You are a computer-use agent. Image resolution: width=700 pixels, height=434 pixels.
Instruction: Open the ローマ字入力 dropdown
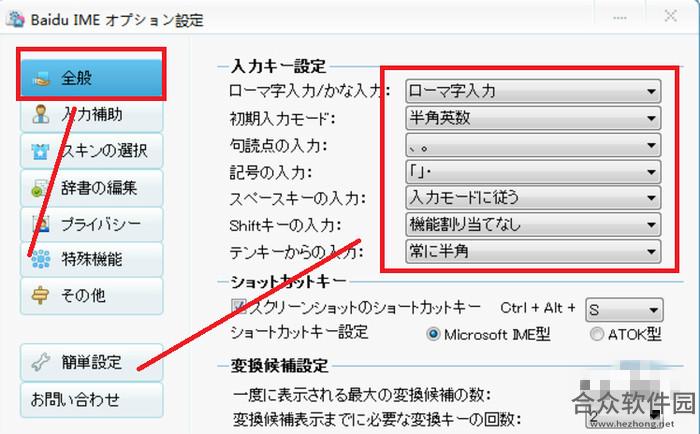pos(533,91)
